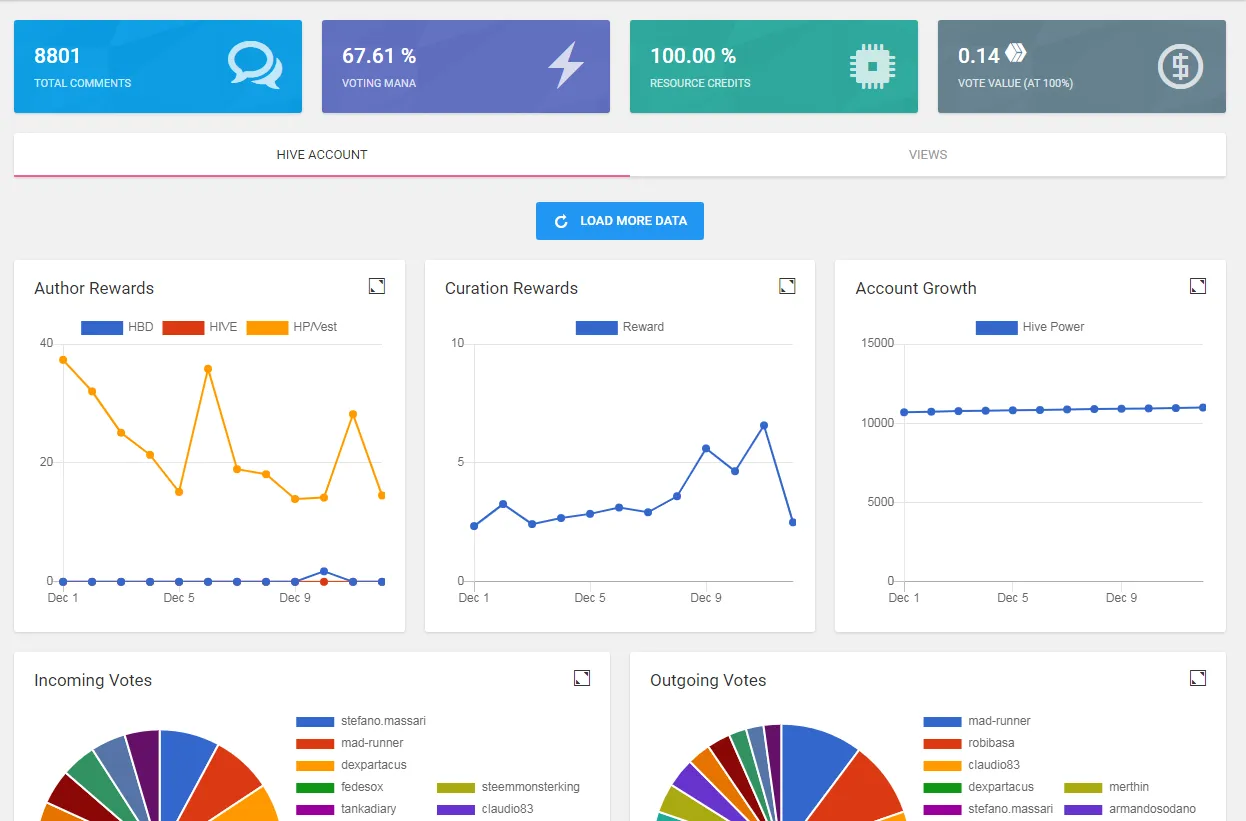Screen dimensions: 1246x821
Task: Click the red HIVE legend color box
Action: (x=181, y=327)
